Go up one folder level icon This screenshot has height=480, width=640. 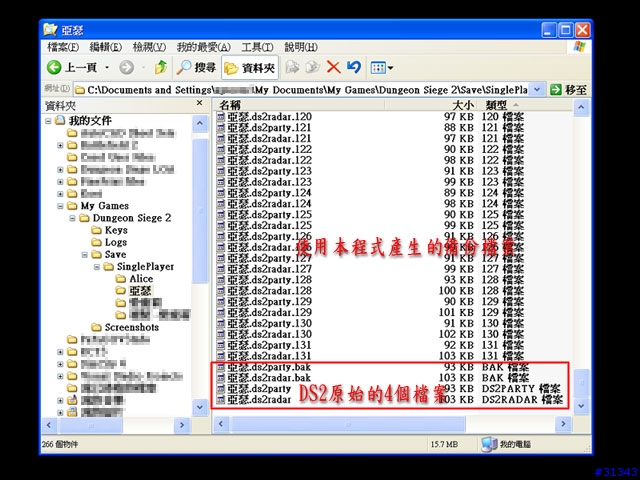coord(161,67)
